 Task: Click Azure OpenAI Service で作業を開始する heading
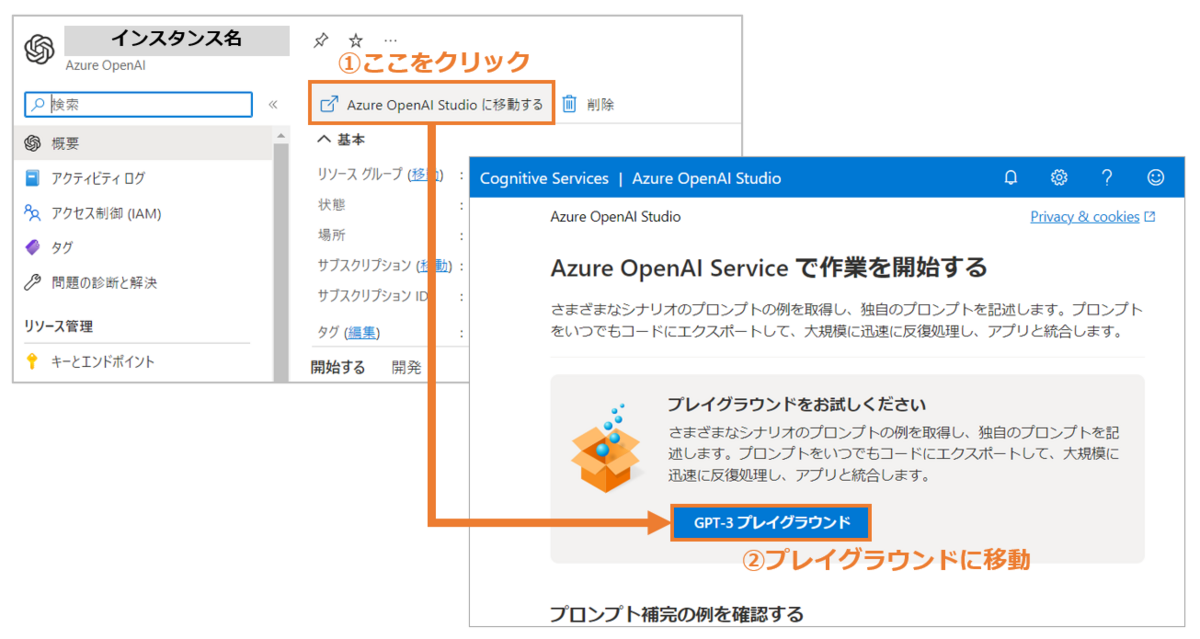(x=769, y=267)
